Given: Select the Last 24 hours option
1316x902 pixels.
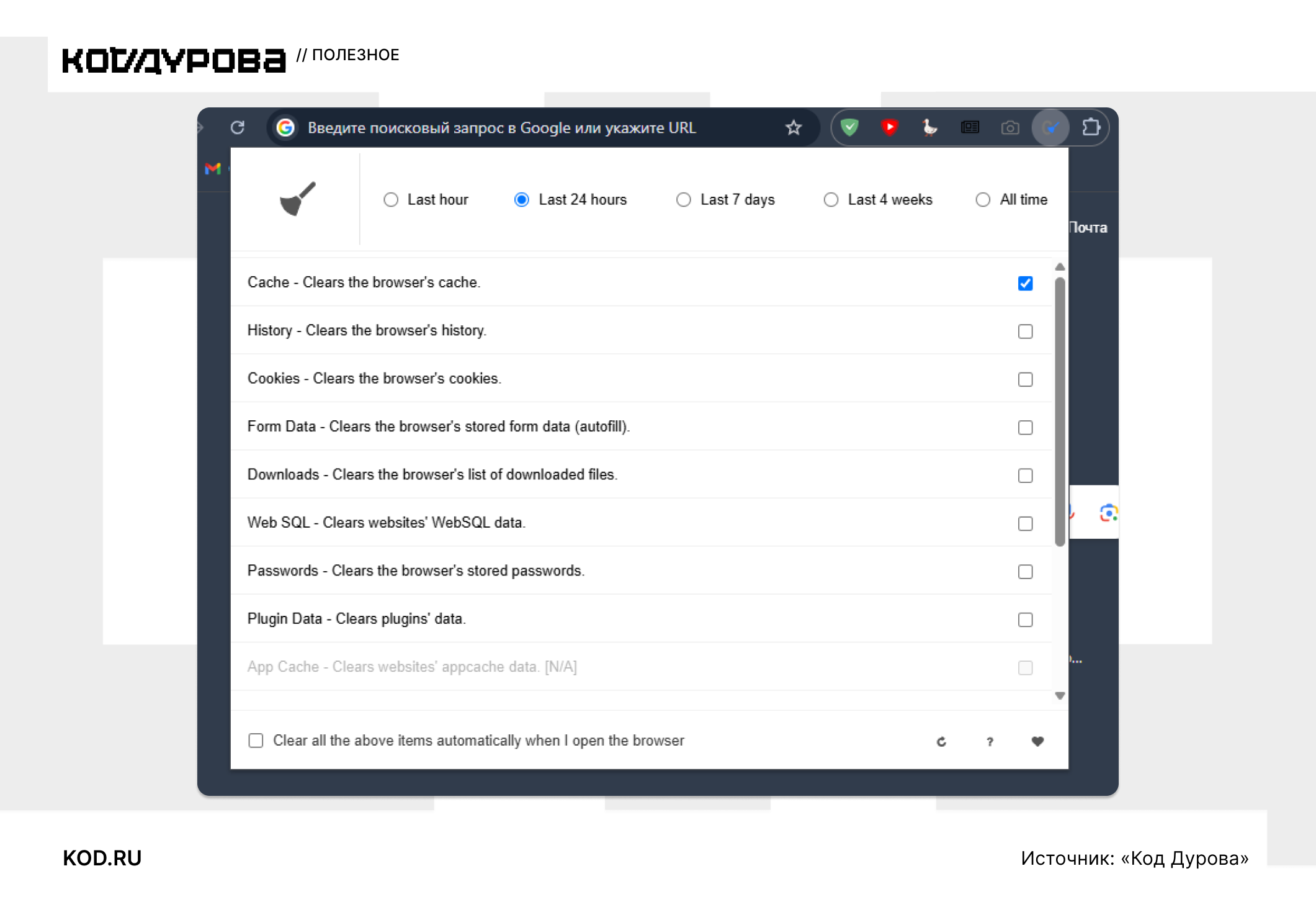Looking at the screenshot, I should [522, 200].
